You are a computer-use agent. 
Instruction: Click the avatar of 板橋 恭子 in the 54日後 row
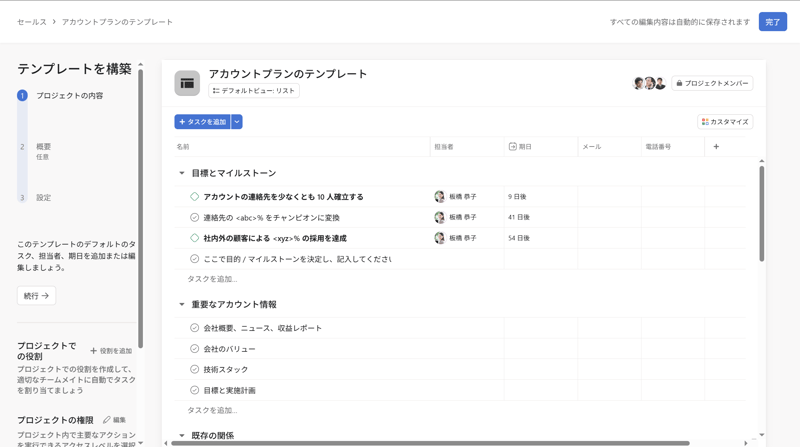tap(439, 238)
